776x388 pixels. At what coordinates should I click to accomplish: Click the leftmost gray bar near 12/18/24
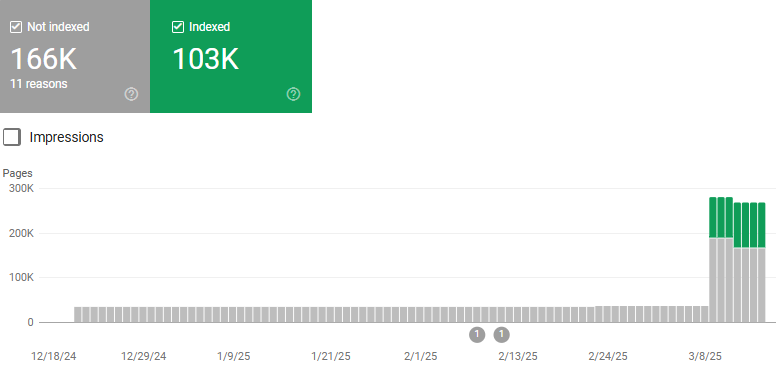[x=78, y=314]
